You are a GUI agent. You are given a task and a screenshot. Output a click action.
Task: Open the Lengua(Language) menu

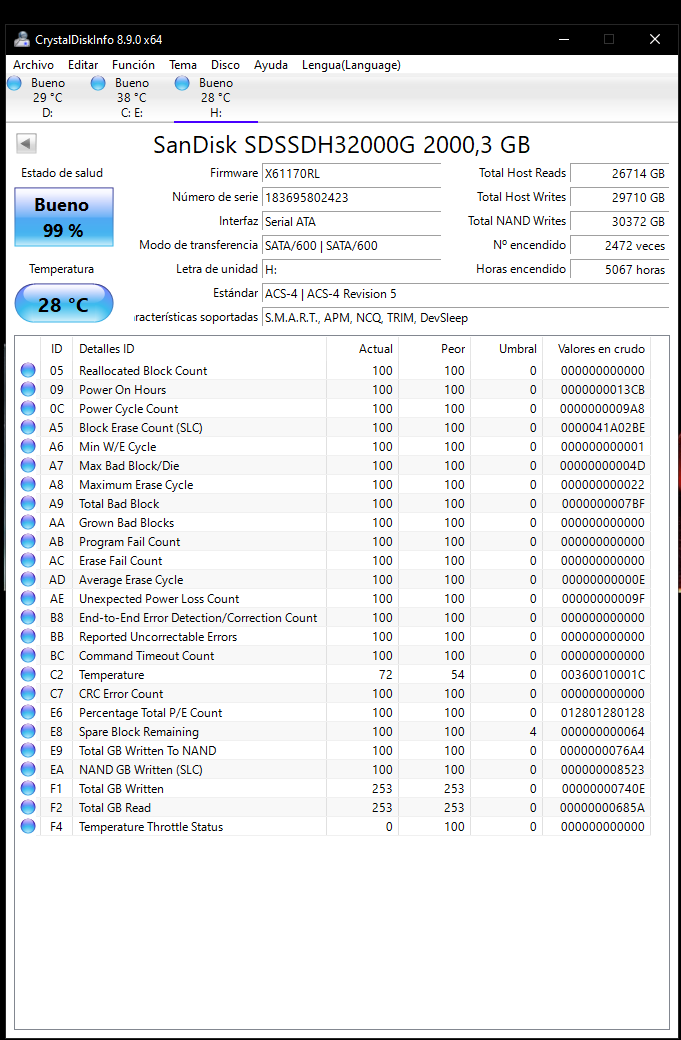[x=351, y=65]
